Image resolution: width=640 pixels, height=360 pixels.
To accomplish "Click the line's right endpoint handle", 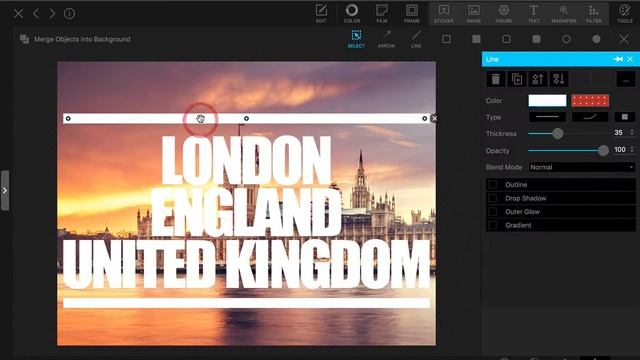I will pos(424,118).
